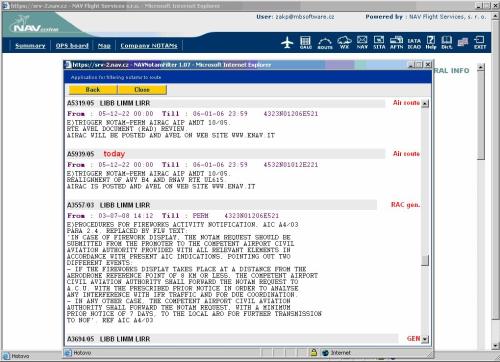Click the NOTAM list scrollbar down arrow
Viewport: 500px width, 362px height.
425,339
